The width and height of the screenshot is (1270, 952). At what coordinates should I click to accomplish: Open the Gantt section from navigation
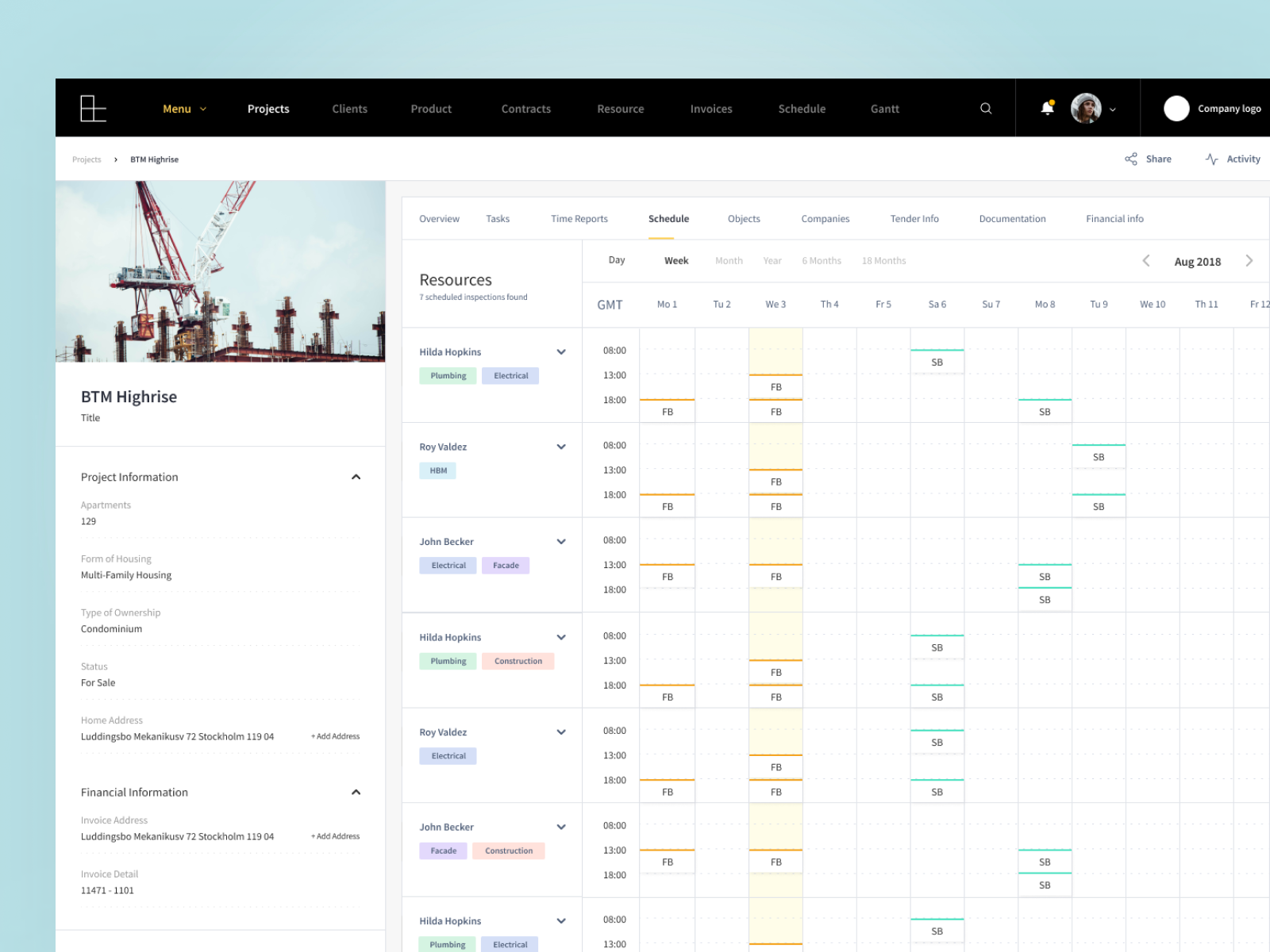click(x=884, y=108)
